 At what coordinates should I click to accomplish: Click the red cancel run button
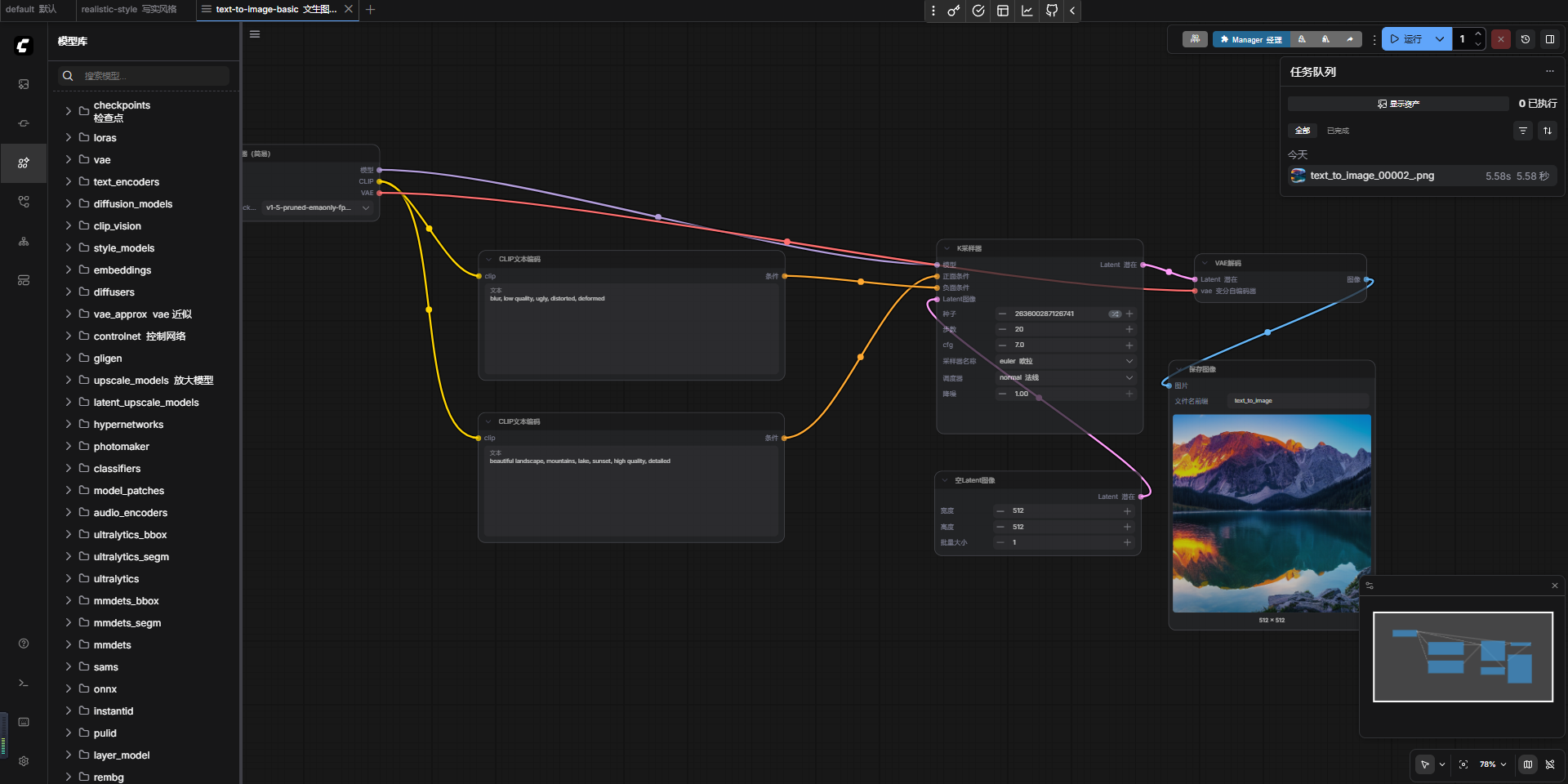(1501, 39)
